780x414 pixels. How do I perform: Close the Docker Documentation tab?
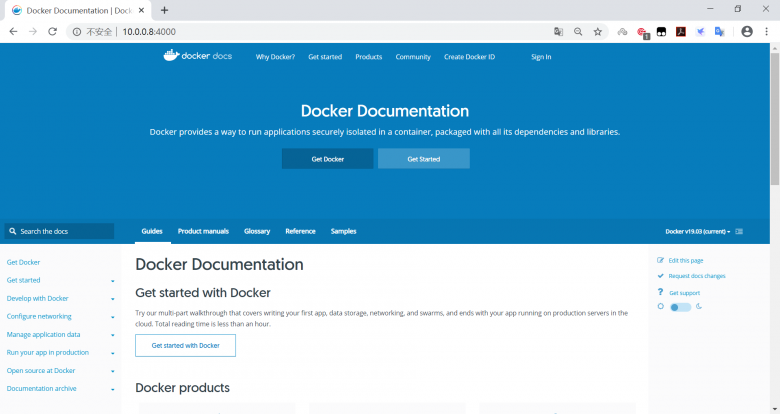pyautogui.click(x=141, y=10)
